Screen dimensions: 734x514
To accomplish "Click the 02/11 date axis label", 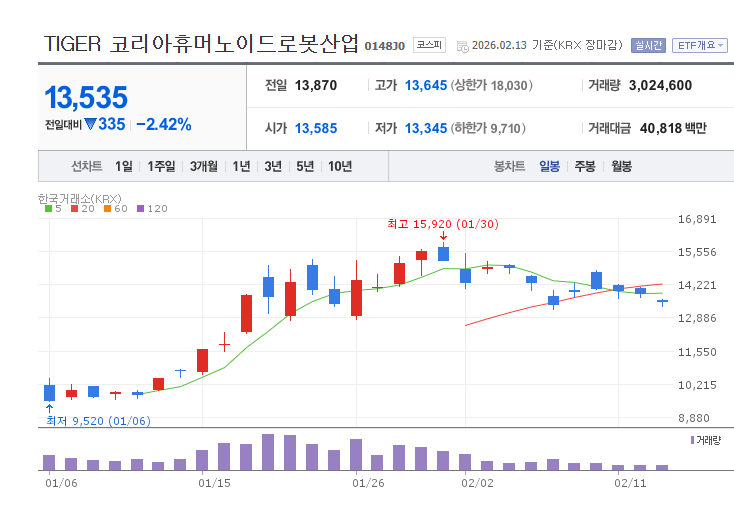I will pos(631,483).
